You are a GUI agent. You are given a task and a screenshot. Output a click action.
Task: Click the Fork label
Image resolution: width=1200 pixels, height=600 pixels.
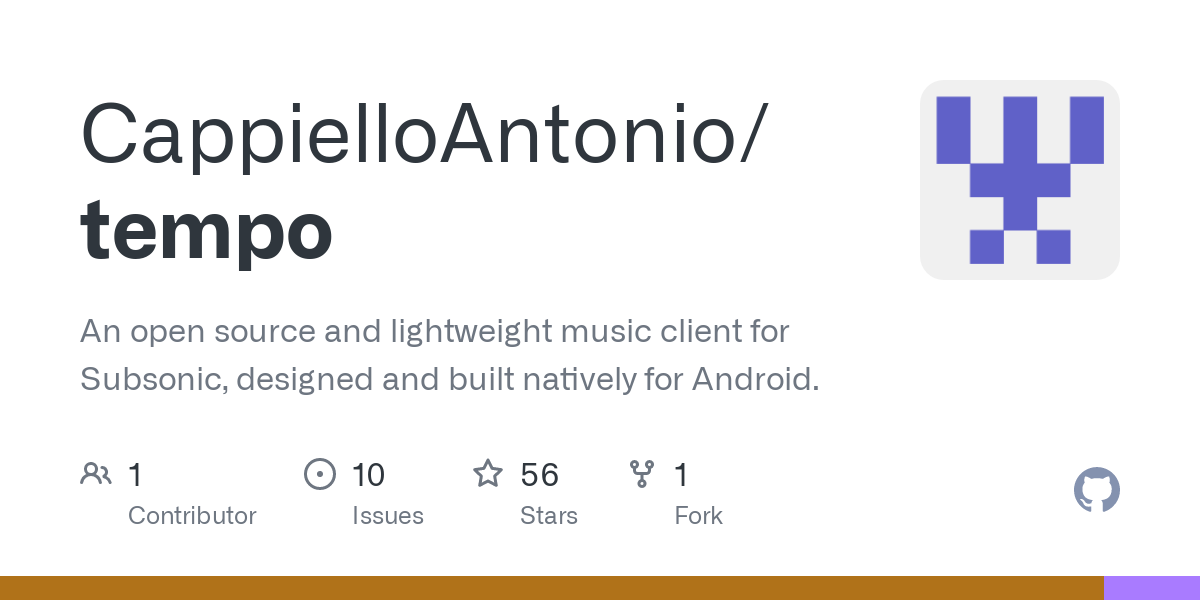(x=698, y=516)
